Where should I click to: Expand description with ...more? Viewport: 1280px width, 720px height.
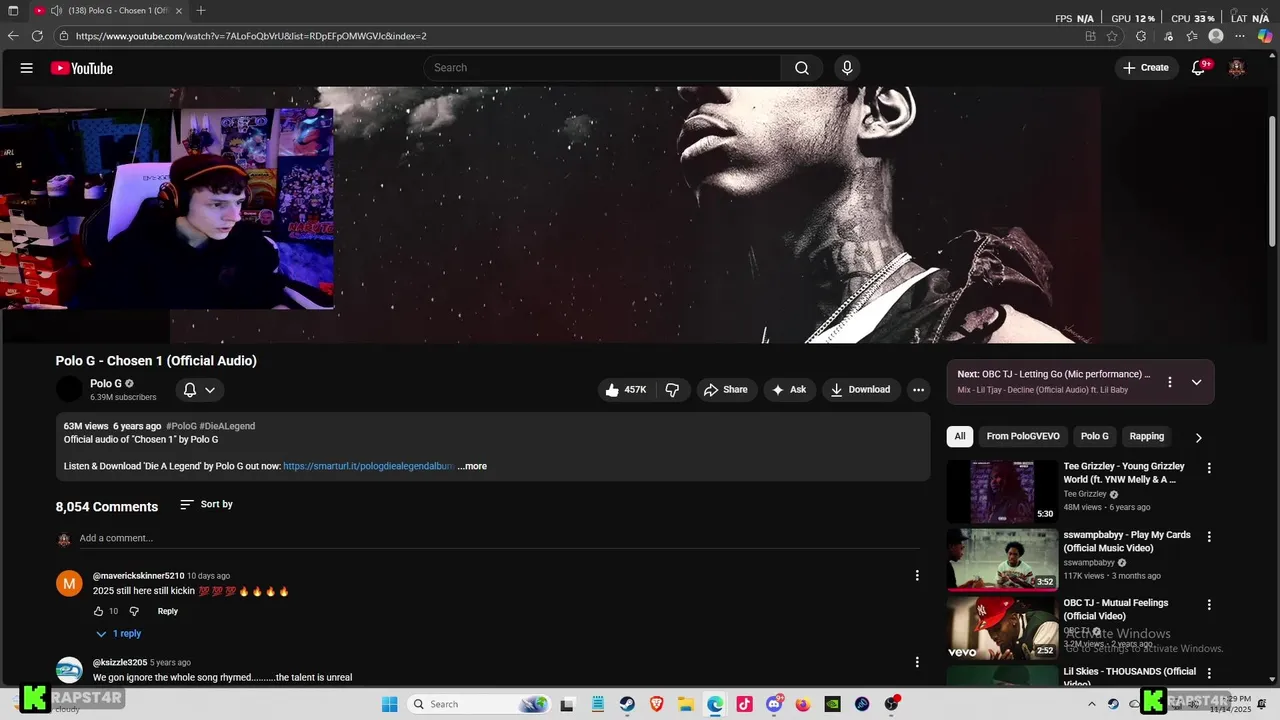pyautogui.click(x=472, y=466)
